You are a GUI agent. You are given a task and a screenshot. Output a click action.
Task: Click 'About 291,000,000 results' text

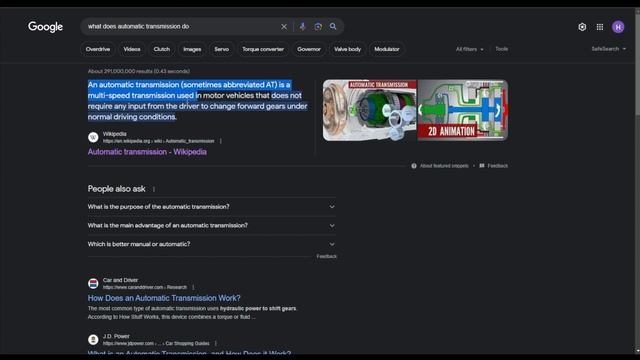[139, 71]
